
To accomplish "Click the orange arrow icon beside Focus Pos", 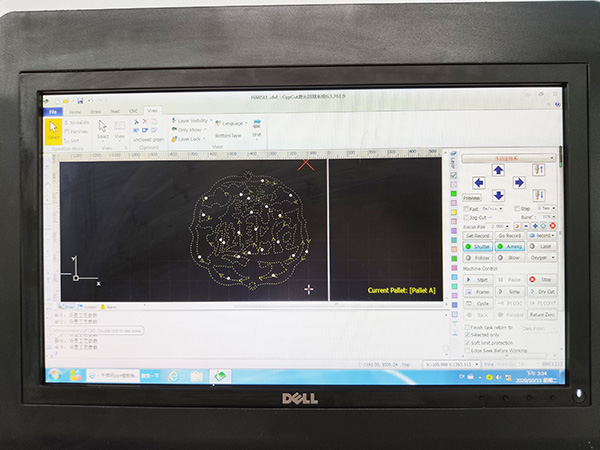I will click(517, 226).
